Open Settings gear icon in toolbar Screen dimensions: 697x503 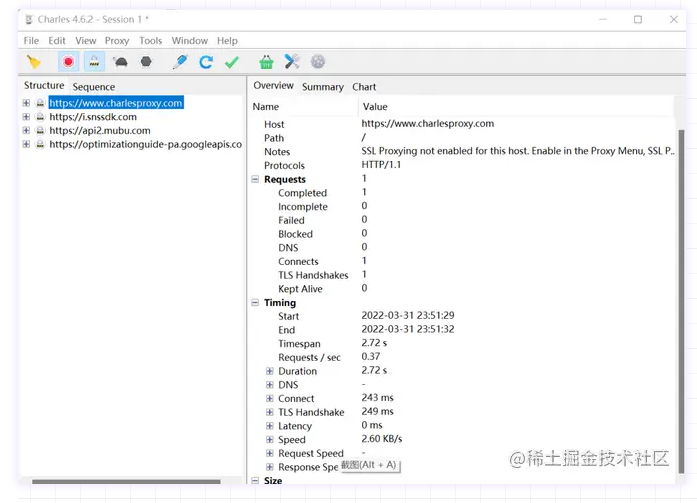click(318, 62)
